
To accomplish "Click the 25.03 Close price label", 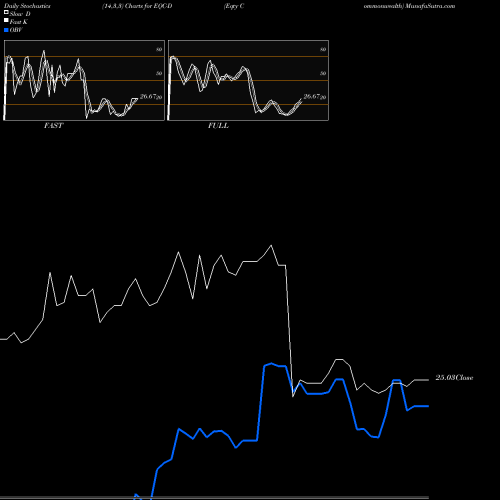I will (x=454, y=378).
